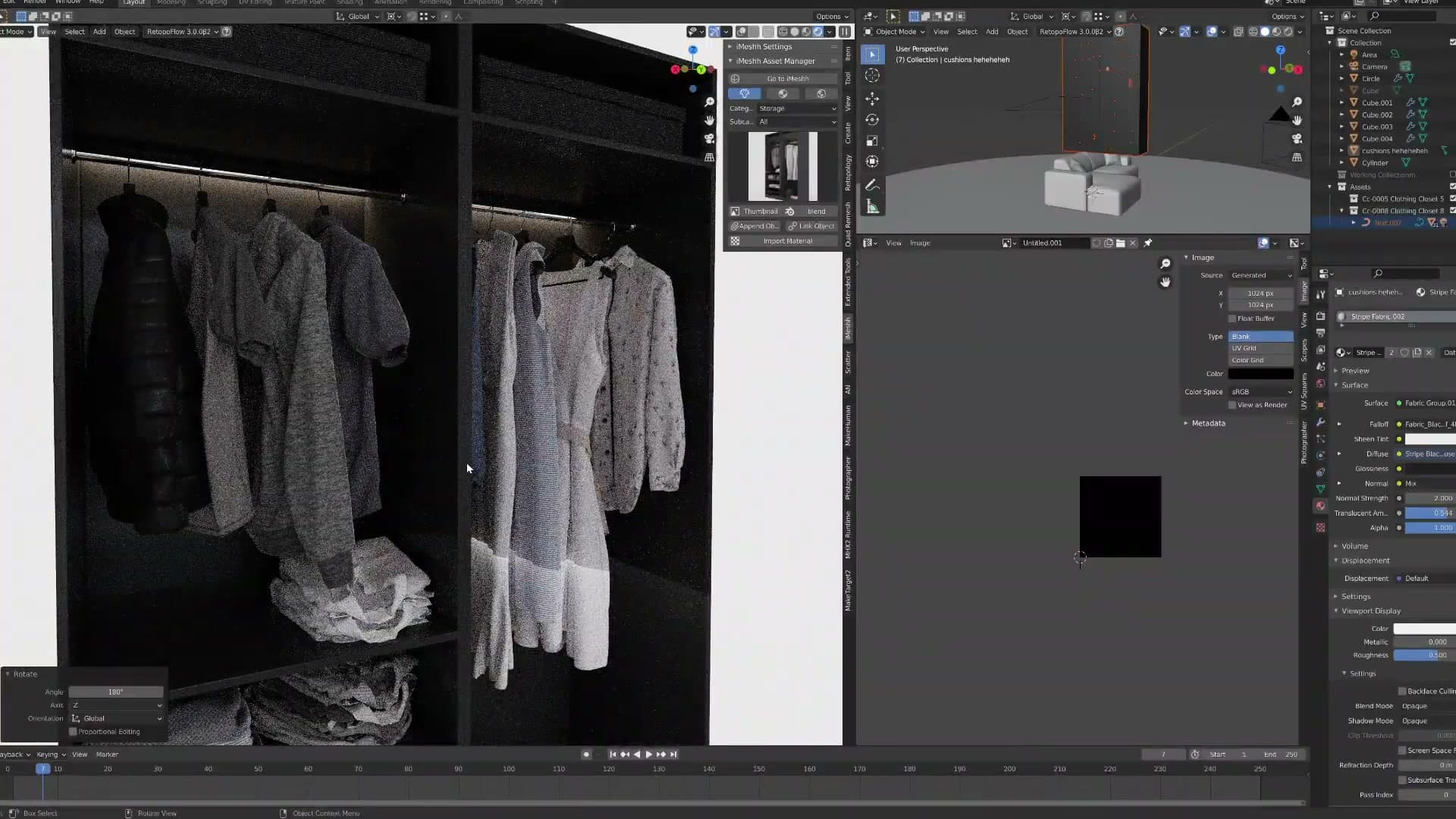Open Object Mode dropdown in right viewport
Viewport: 1456px width, 819px height.
pos(895,32)
